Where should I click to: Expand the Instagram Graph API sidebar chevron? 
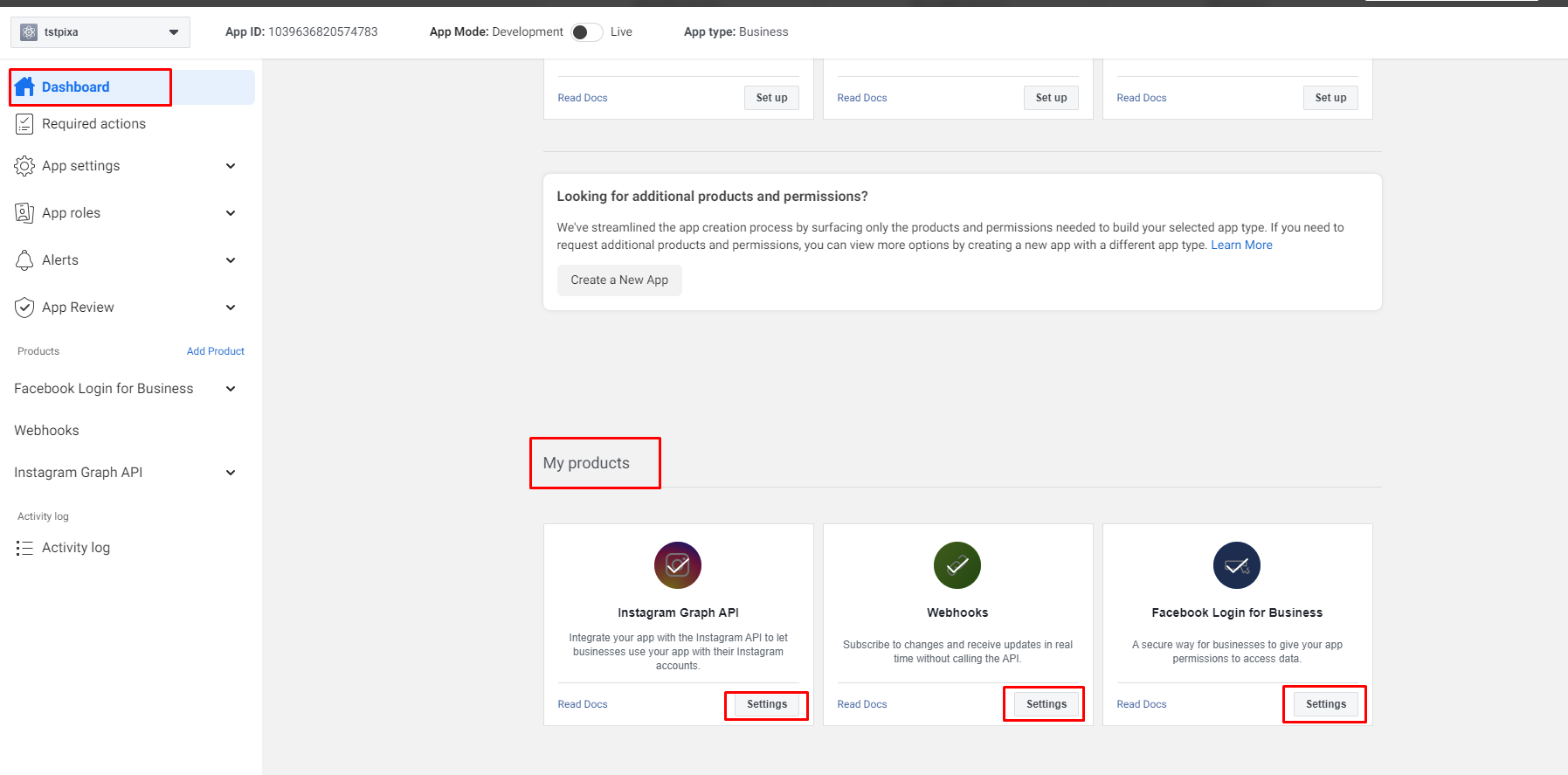(x=231, y=473)
